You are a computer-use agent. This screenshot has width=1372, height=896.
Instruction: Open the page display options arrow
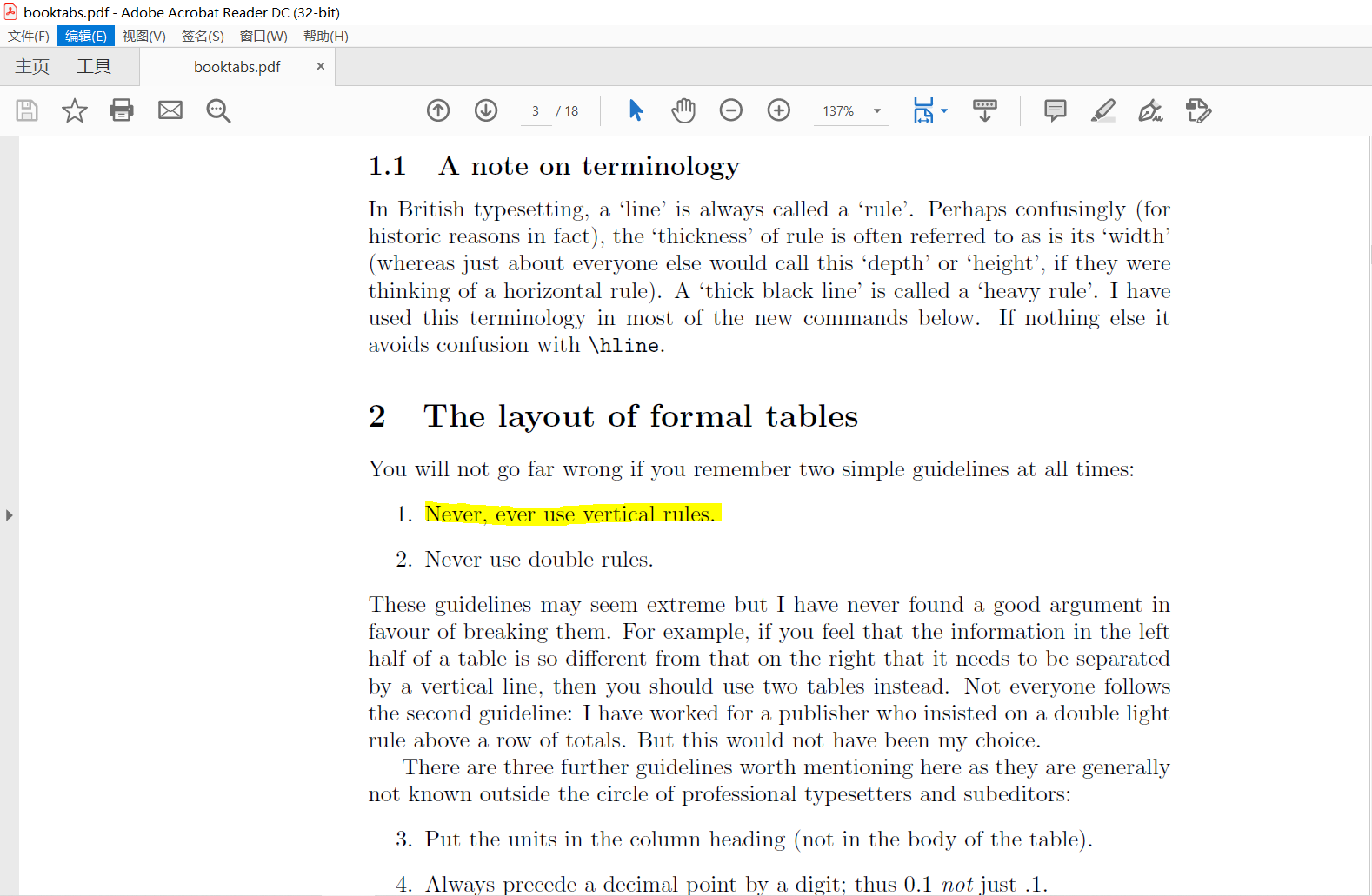point(944,110)
